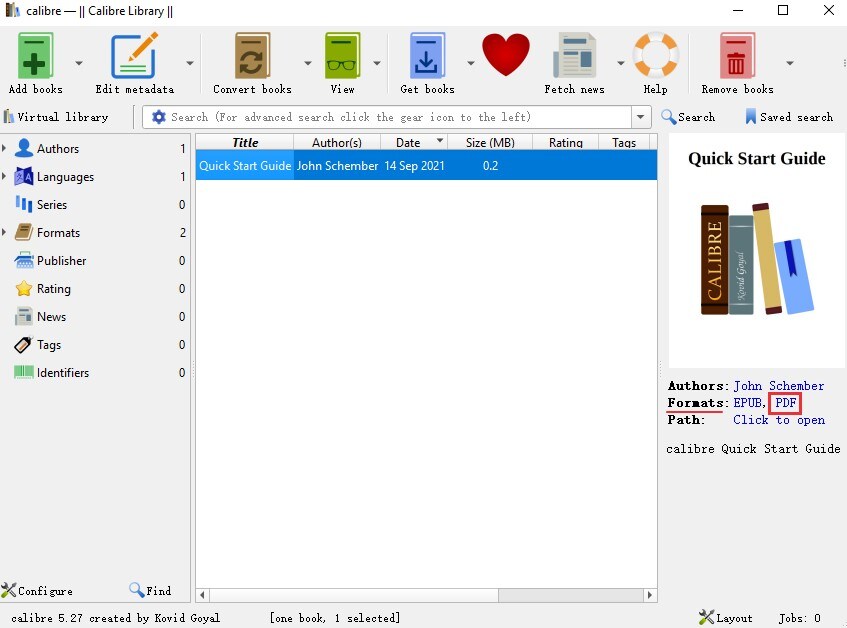Click the 14 Sep 2021 date cell
The height and width of the screenshot is (628, 847).
pyautogui.click(x=414, y=165)
